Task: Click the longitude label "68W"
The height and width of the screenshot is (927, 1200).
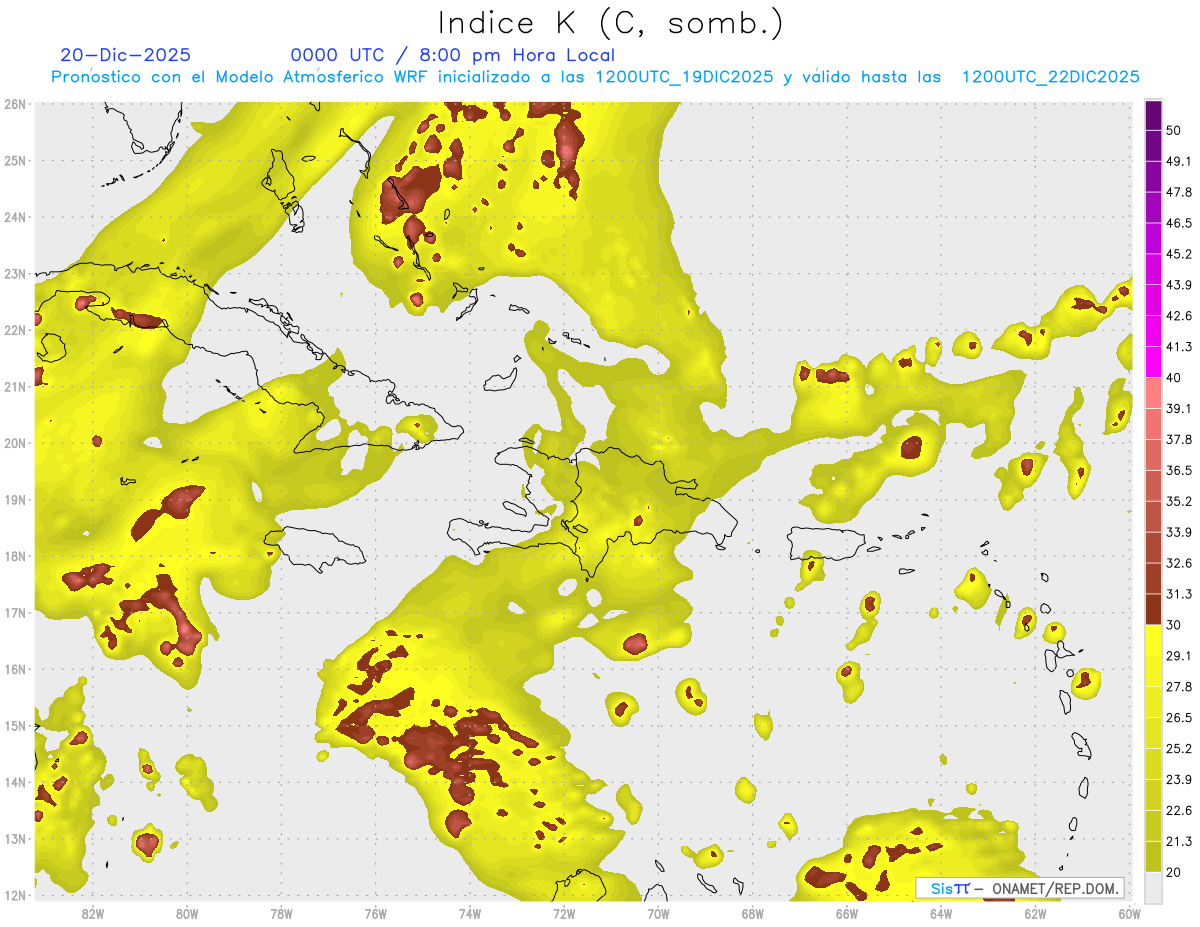Action: click(753, 913)
